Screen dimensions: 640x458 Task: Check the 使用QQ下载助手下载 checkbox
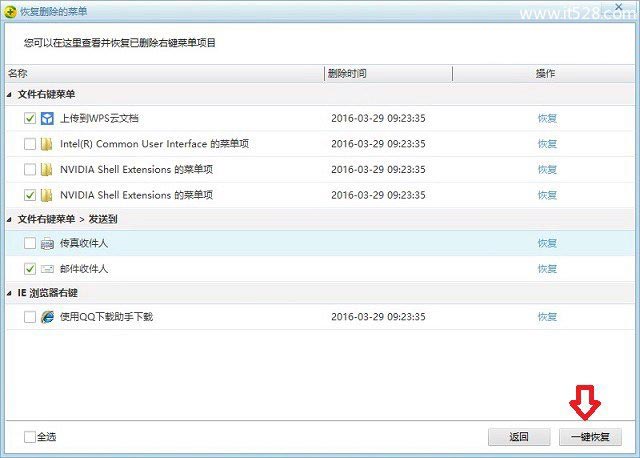[x=30, y=317]
